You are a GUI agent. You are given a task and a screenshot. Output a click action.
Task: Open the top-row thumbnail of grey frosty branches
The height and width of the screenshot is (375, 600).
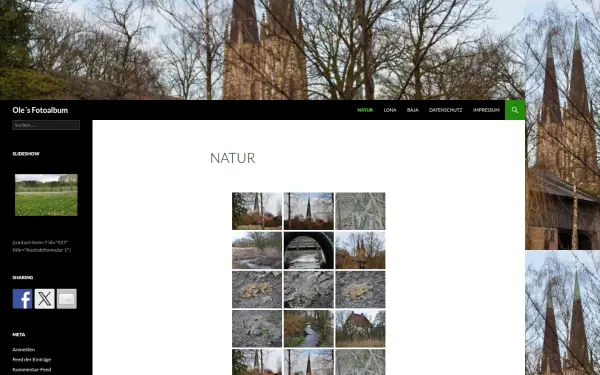(360, 211)
